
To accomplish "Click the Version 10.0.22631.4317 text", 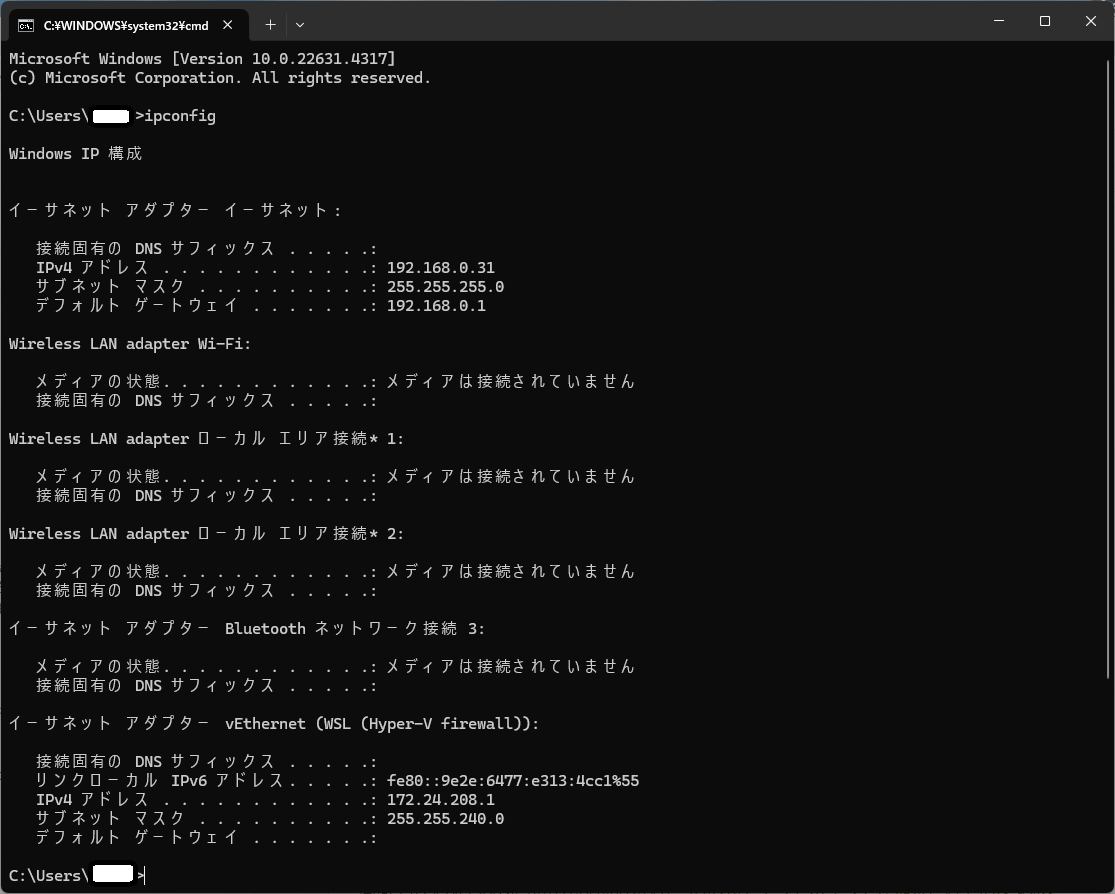I will (x=284, y=59).
